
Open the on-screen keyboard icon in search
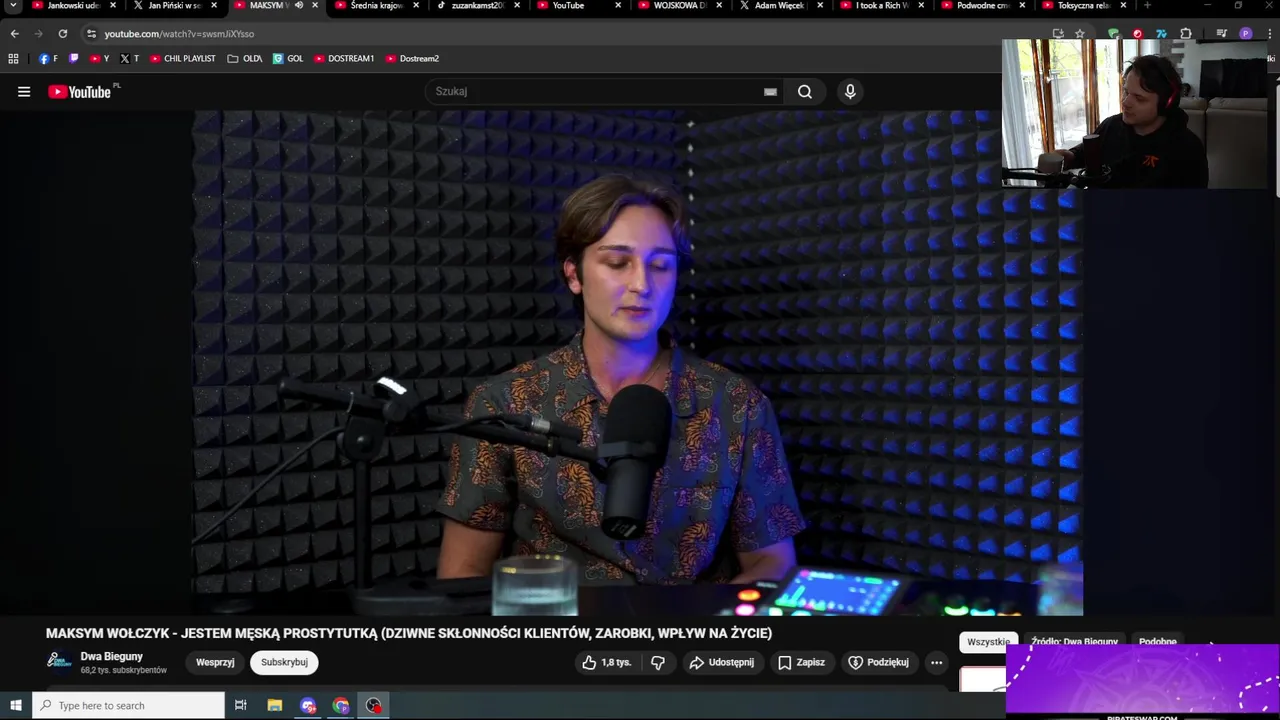(x=770, y=92)
